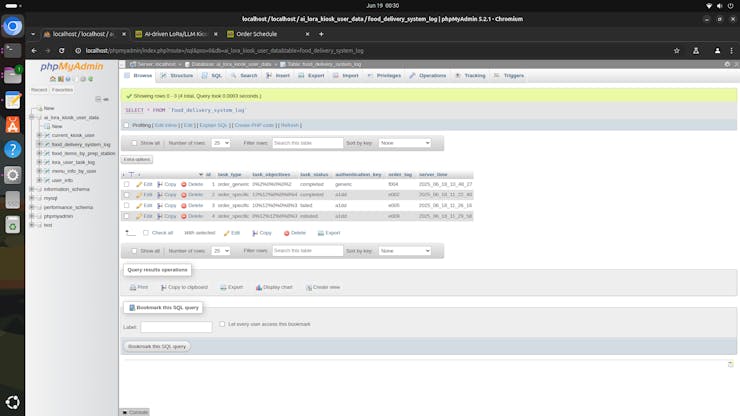The width and height of the screenshot is (740, 416).
Task: Click the Refresh link beside Profiling
Action: (290, 125)
